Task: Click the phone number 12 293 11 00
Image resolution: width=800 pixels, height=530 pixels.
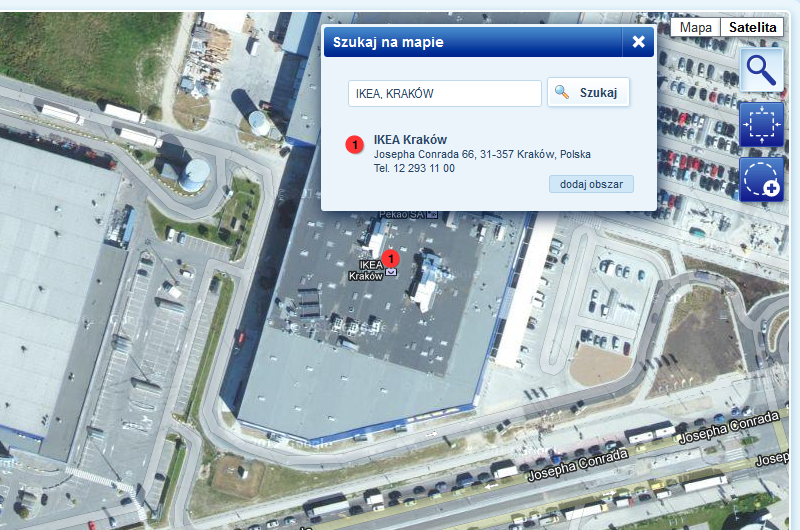Action: (423, 168)
